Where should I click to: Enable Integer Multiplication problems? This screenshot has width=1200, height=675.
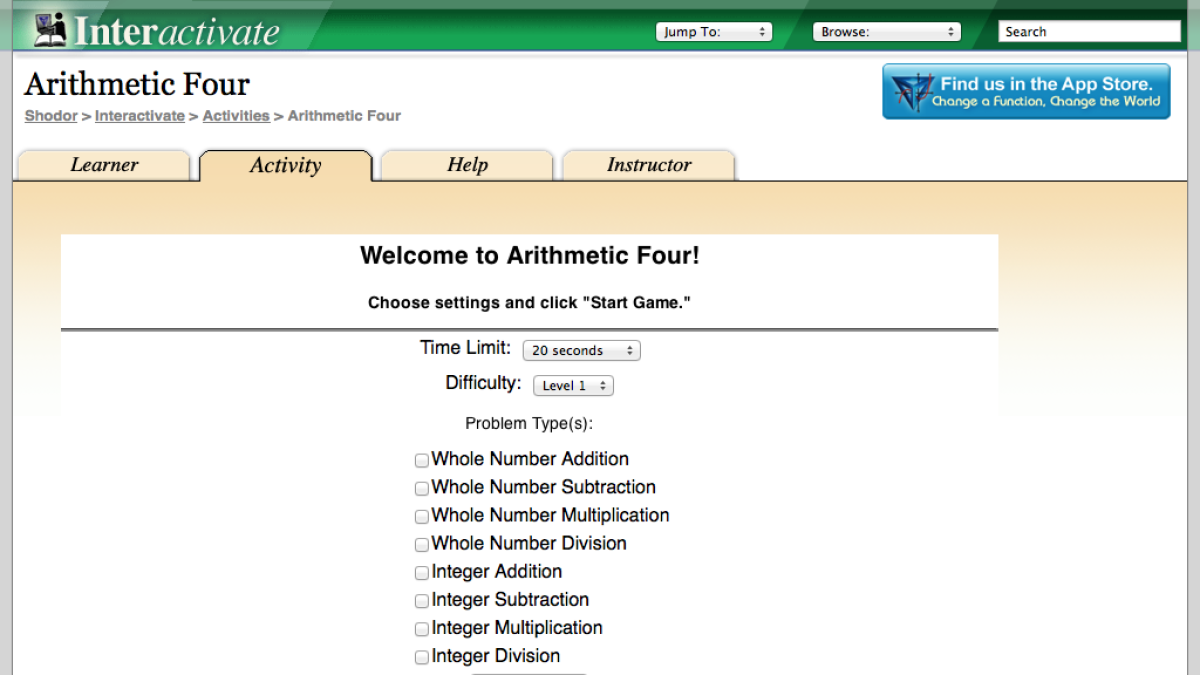coord(422,629)
